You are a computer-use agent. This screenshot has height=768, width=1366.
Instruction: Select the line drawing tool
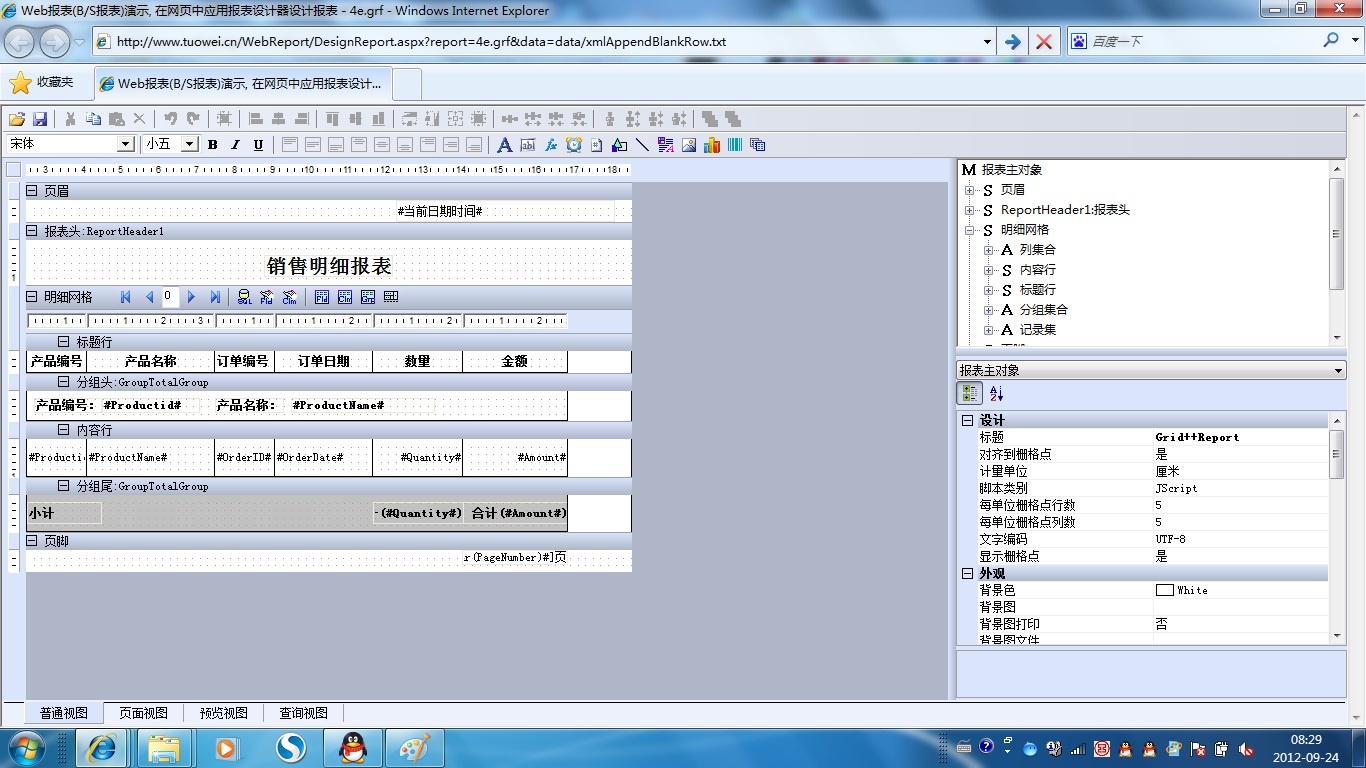pyautogui.click(x=642, y=145)
